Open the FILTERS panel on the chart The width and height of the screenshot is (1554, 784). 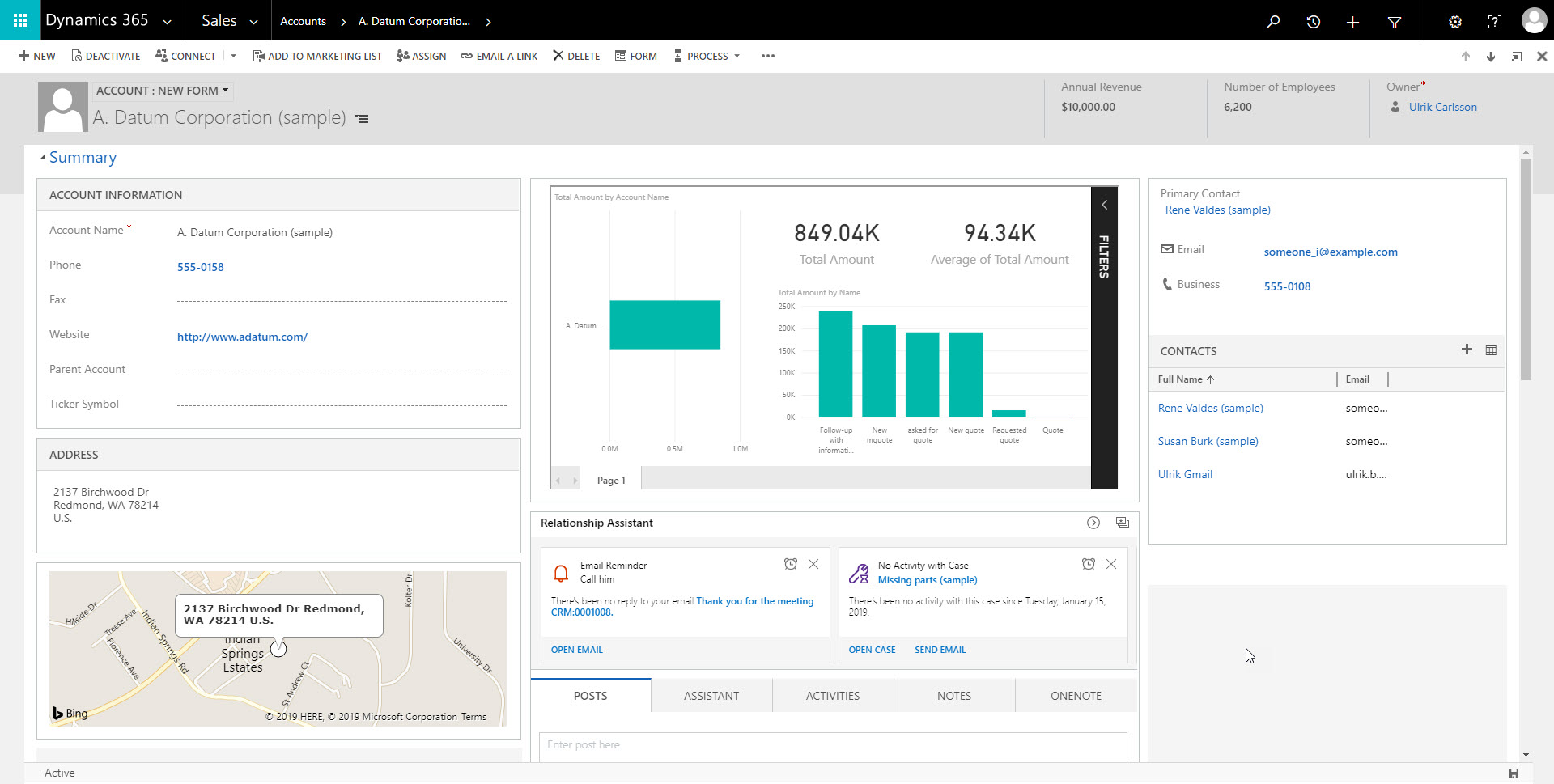[1104, 255]
